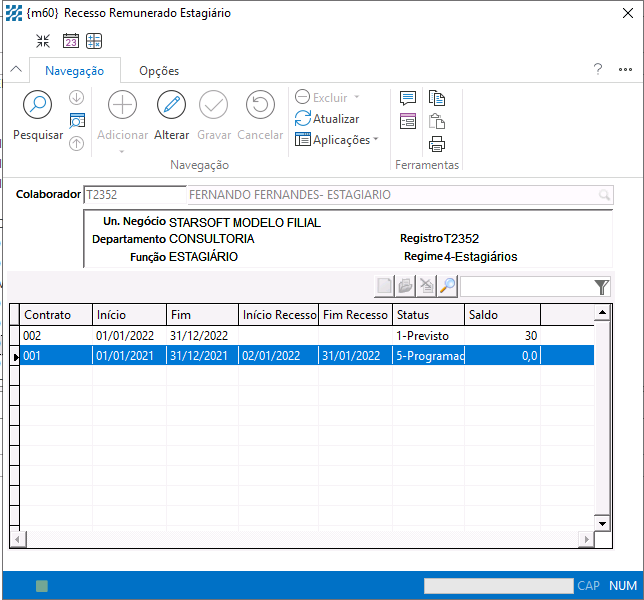Click the copy documents icon in Ferramentas
Image resolution: width=644 pixels, height=600 pixels.
pos(436,98)
